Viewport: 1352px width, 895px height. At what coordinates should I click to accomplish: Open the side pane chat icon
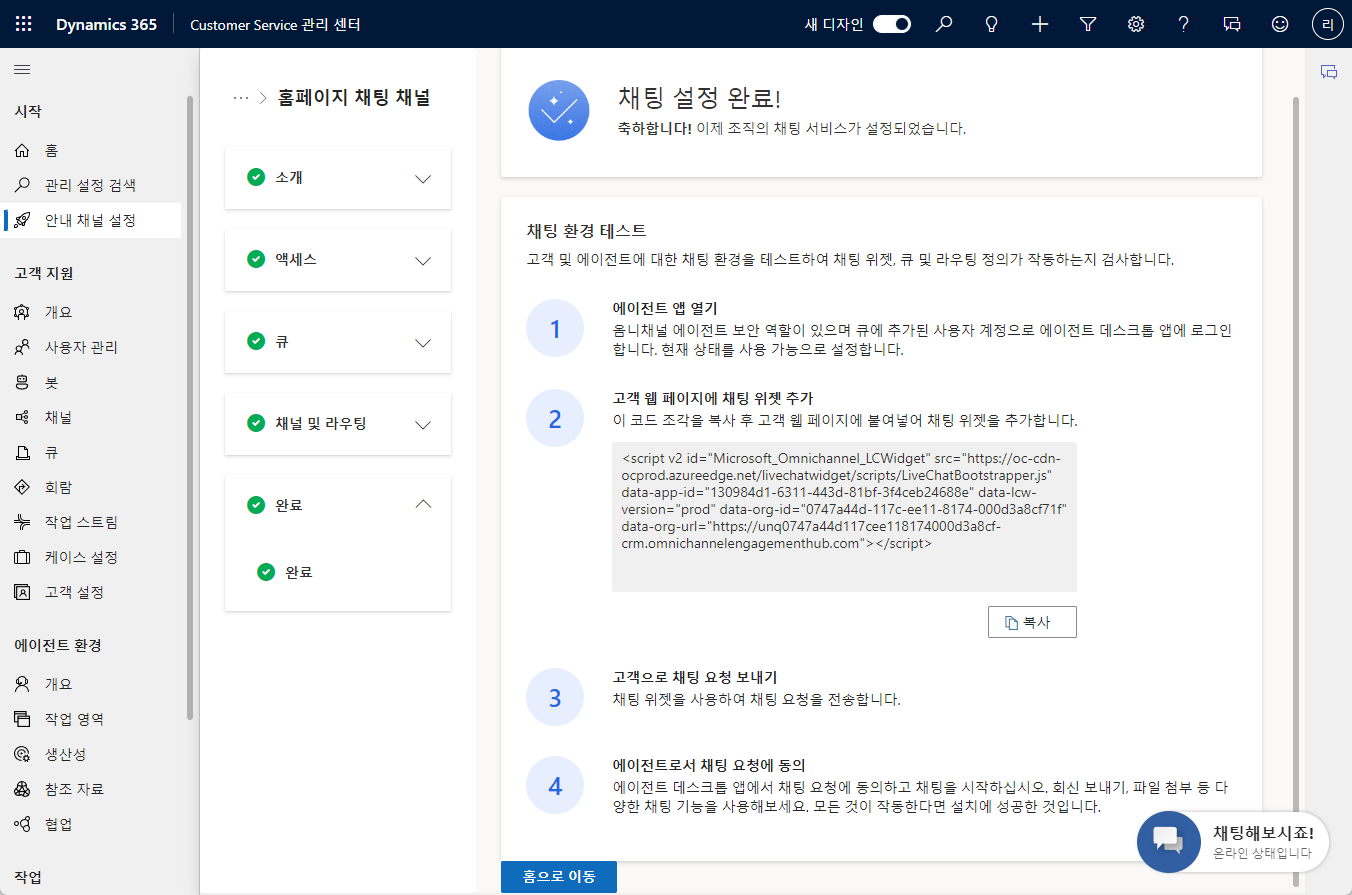[x=1329, y=72]
